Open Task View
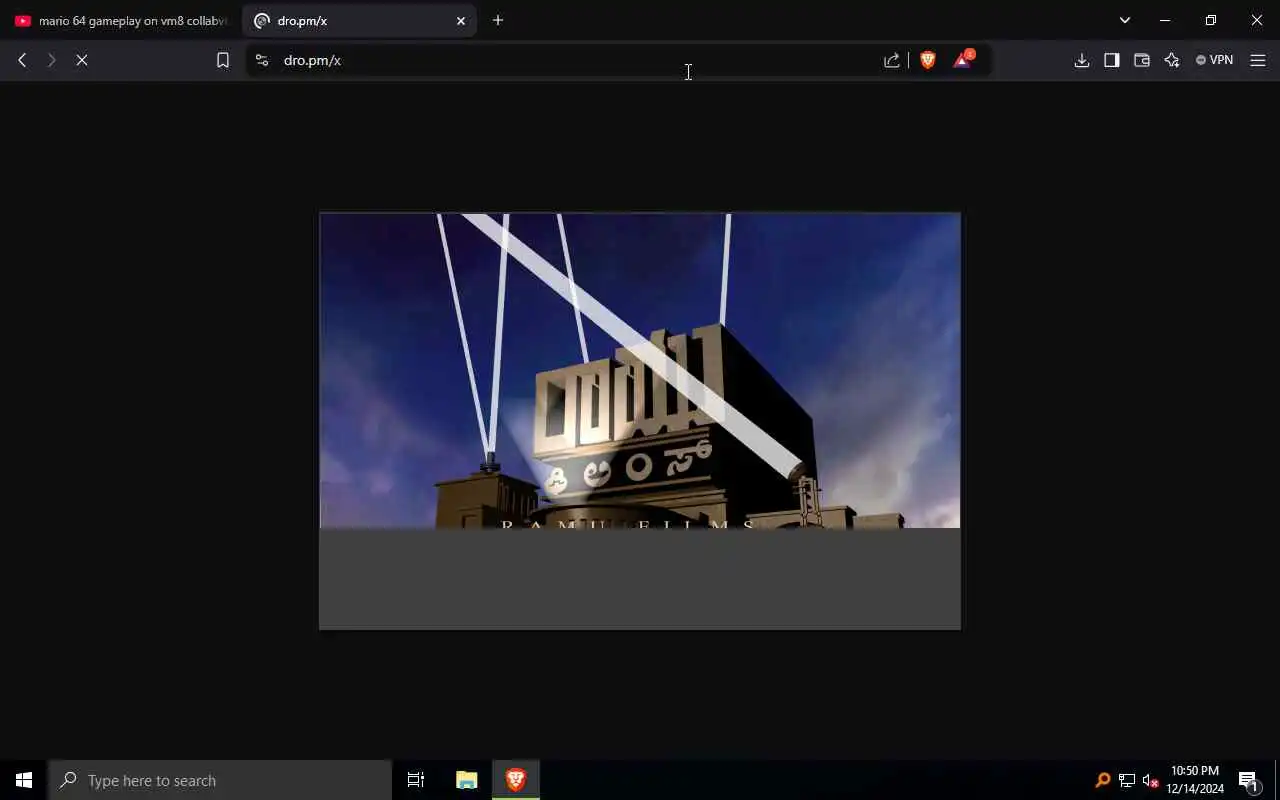Screen dimensions: 1280x800 pyautogui.click(x=416, y=780)
